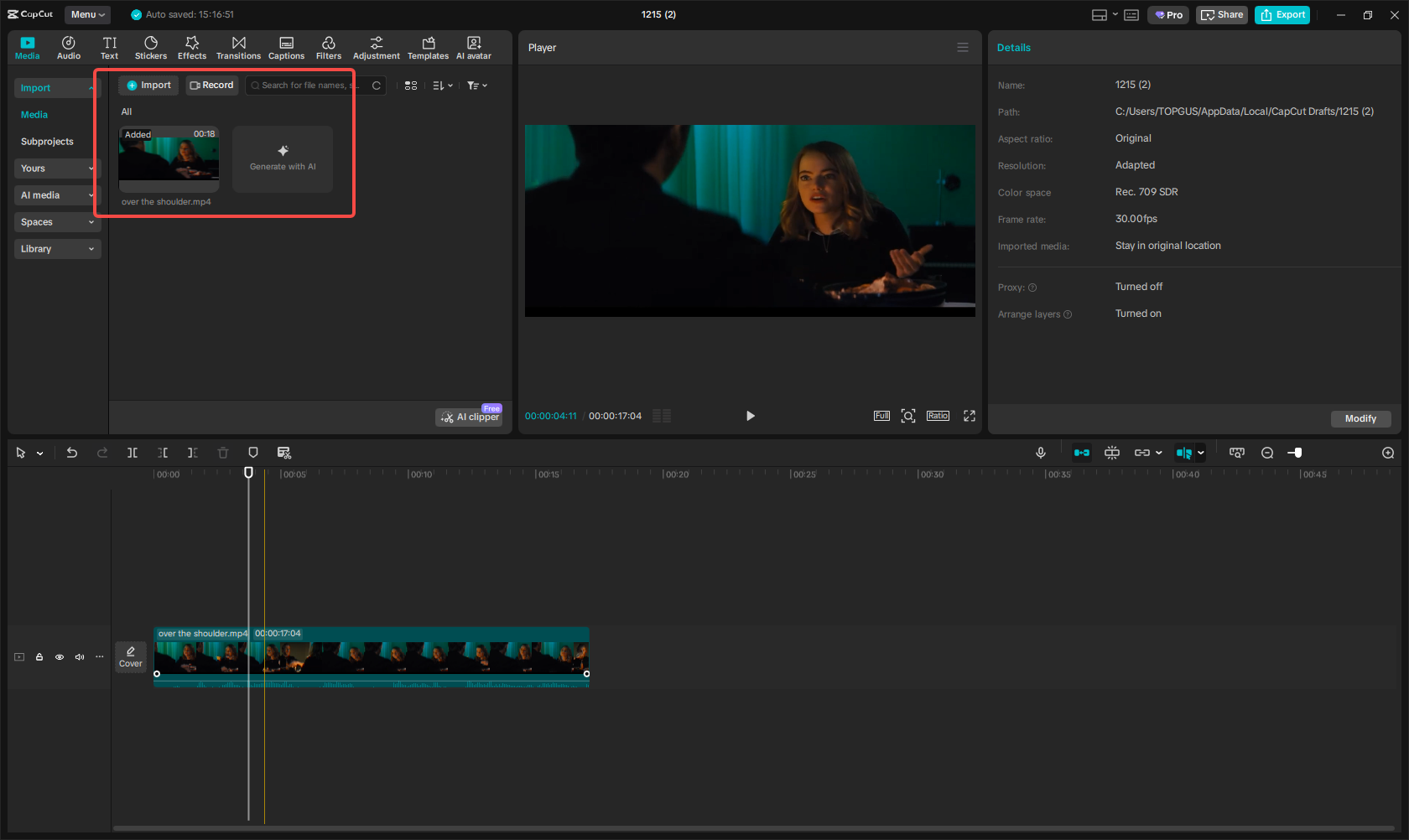Switch media grid view layout
Screen dimensions: 1409x840
[x=411, y=86]
